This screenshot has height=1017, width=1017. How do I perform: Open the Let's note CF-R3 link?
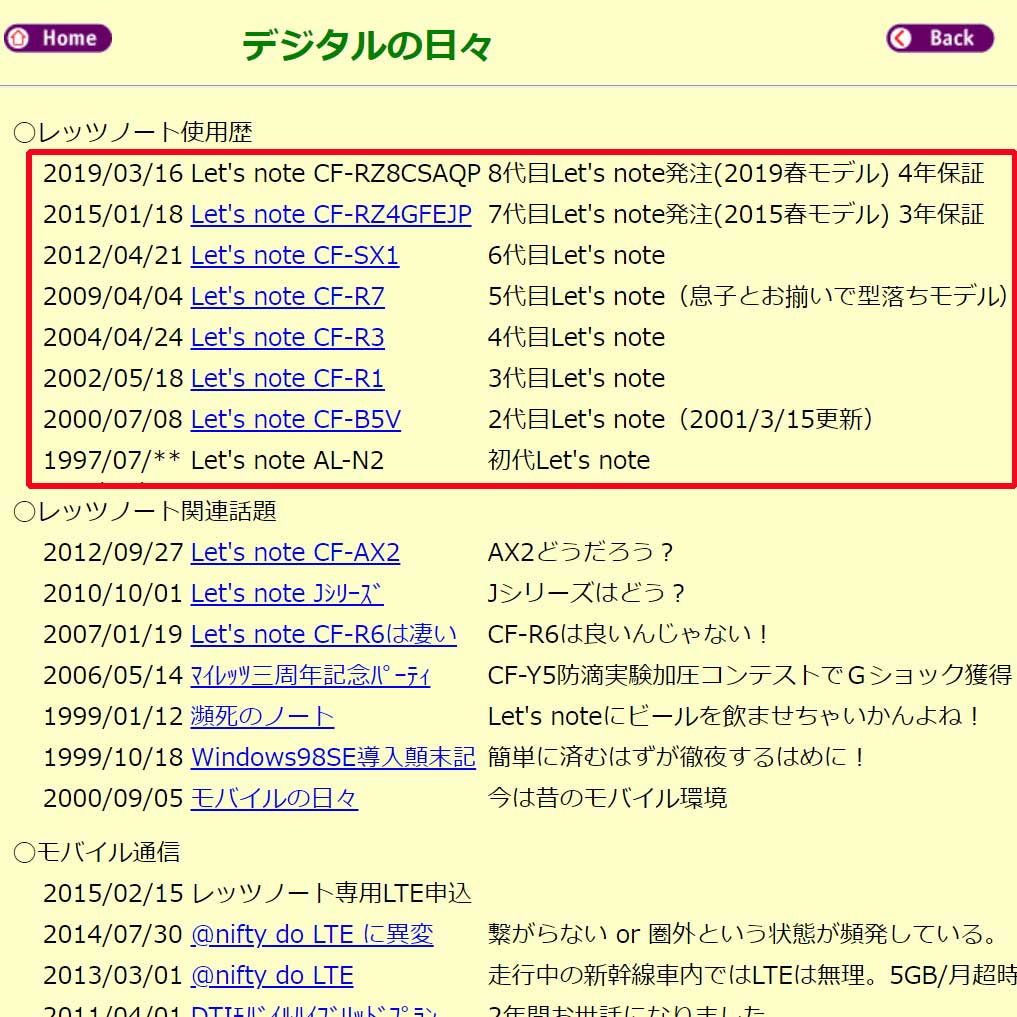pyautogui.click(x=287, y=337)
